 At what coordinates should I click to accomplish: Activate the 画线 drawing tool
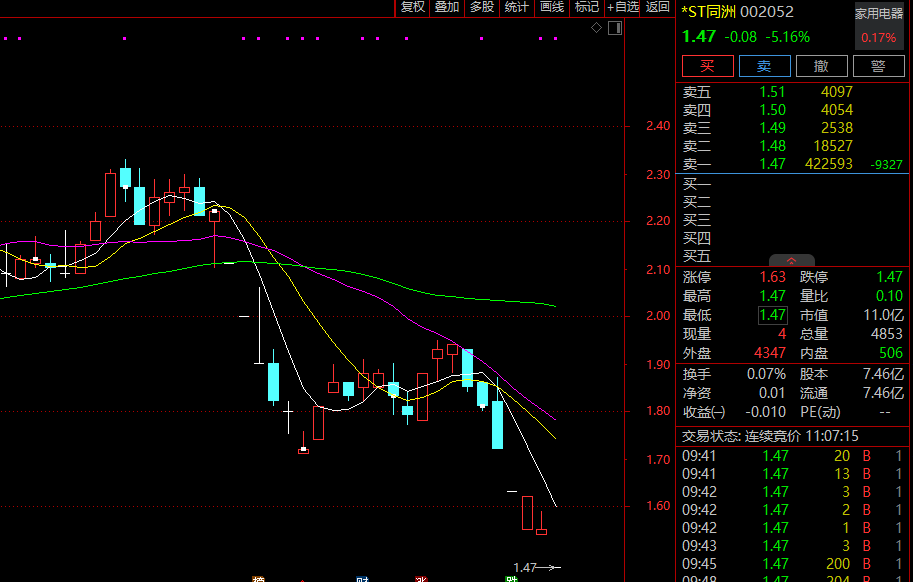[552, 7]
